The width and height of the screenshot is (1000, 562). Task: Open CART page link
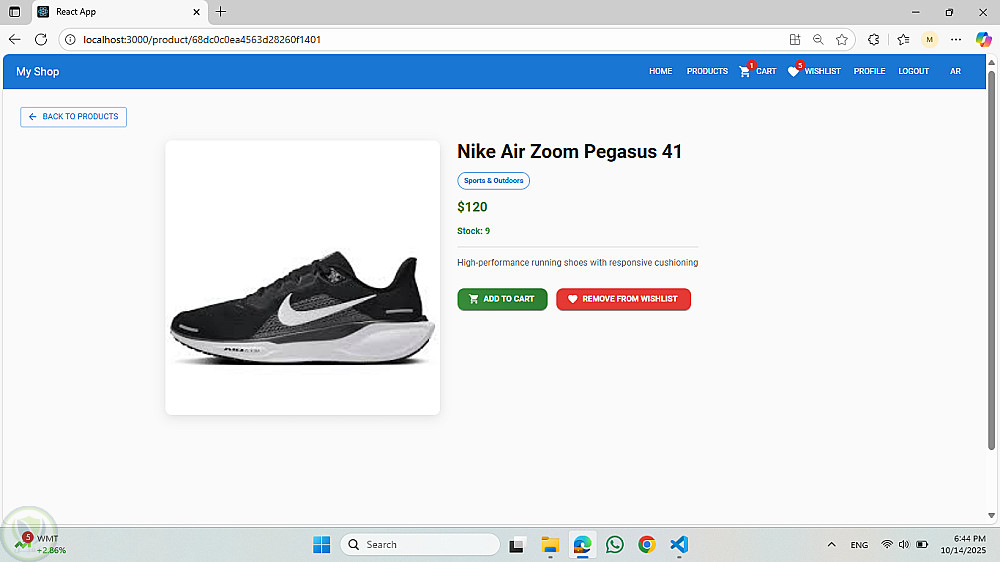tap(766, 71)
